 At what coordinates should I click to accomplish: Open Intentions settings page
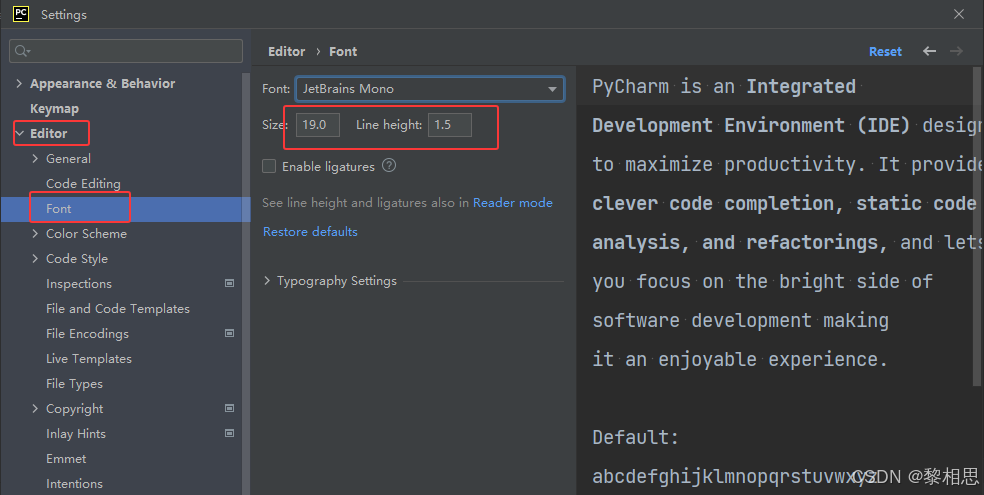[74, 484]
